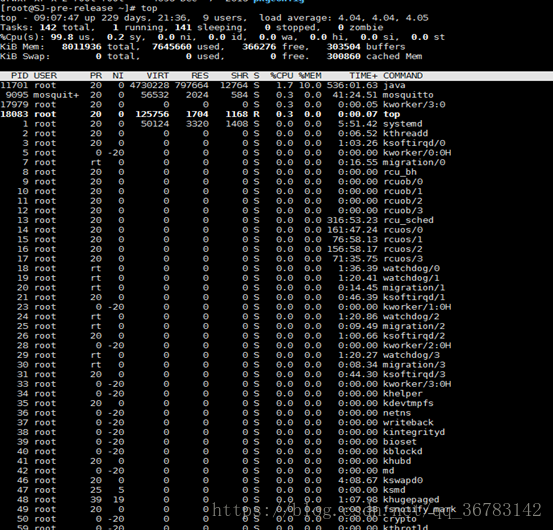Select the migration/1 process name

pos(414,288)
